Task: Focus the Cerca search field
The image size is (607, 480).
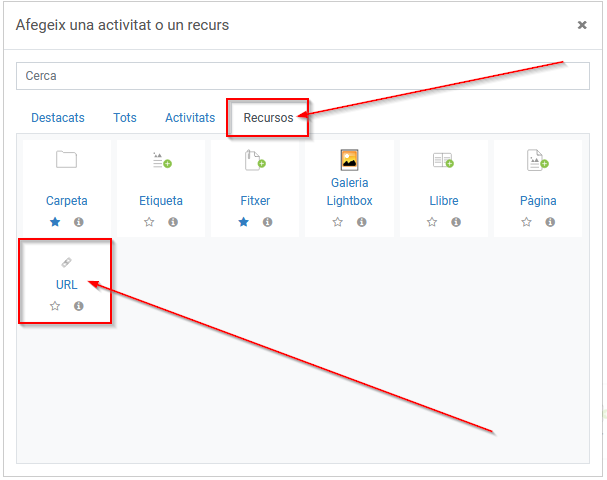Action: tap(302, 76)
